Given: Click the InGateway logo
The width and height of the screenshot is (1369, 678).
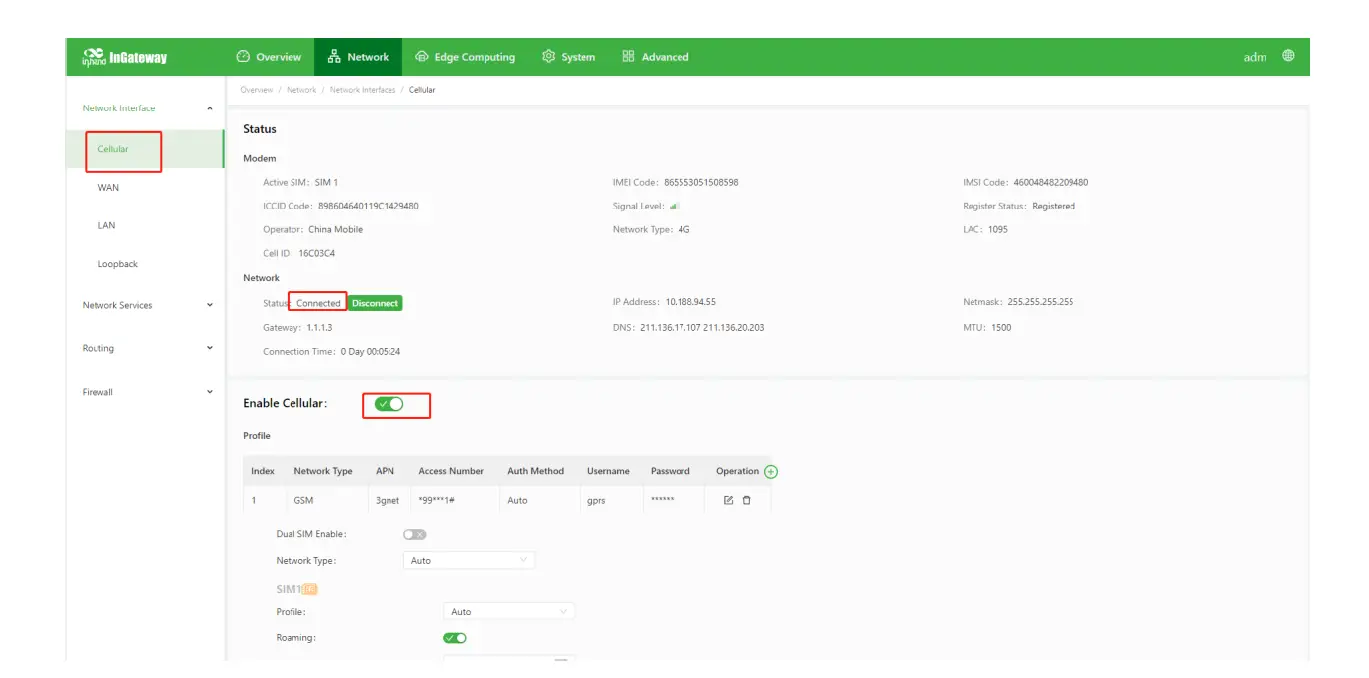Looking at the screenshot, I should tap(124, 57).
